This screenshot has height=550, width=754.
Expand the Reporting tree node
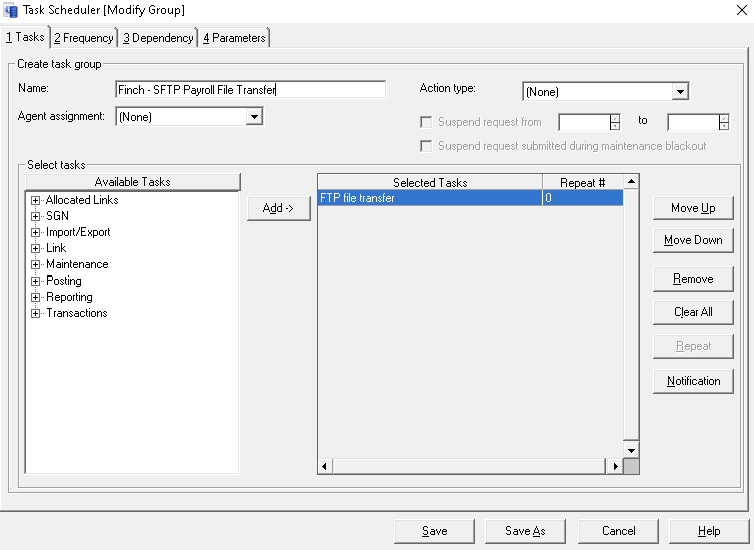[35, 297]
